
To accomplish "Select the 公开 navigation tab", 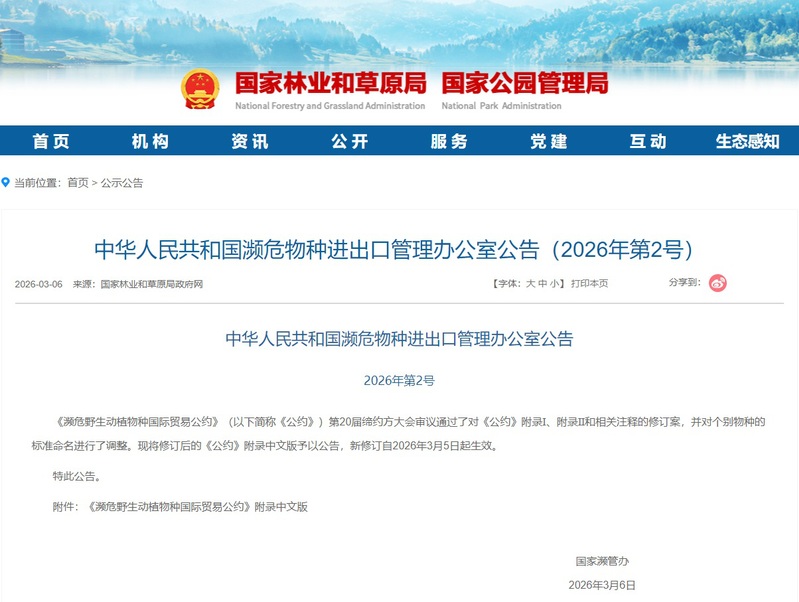I will (x=349, y=141).
